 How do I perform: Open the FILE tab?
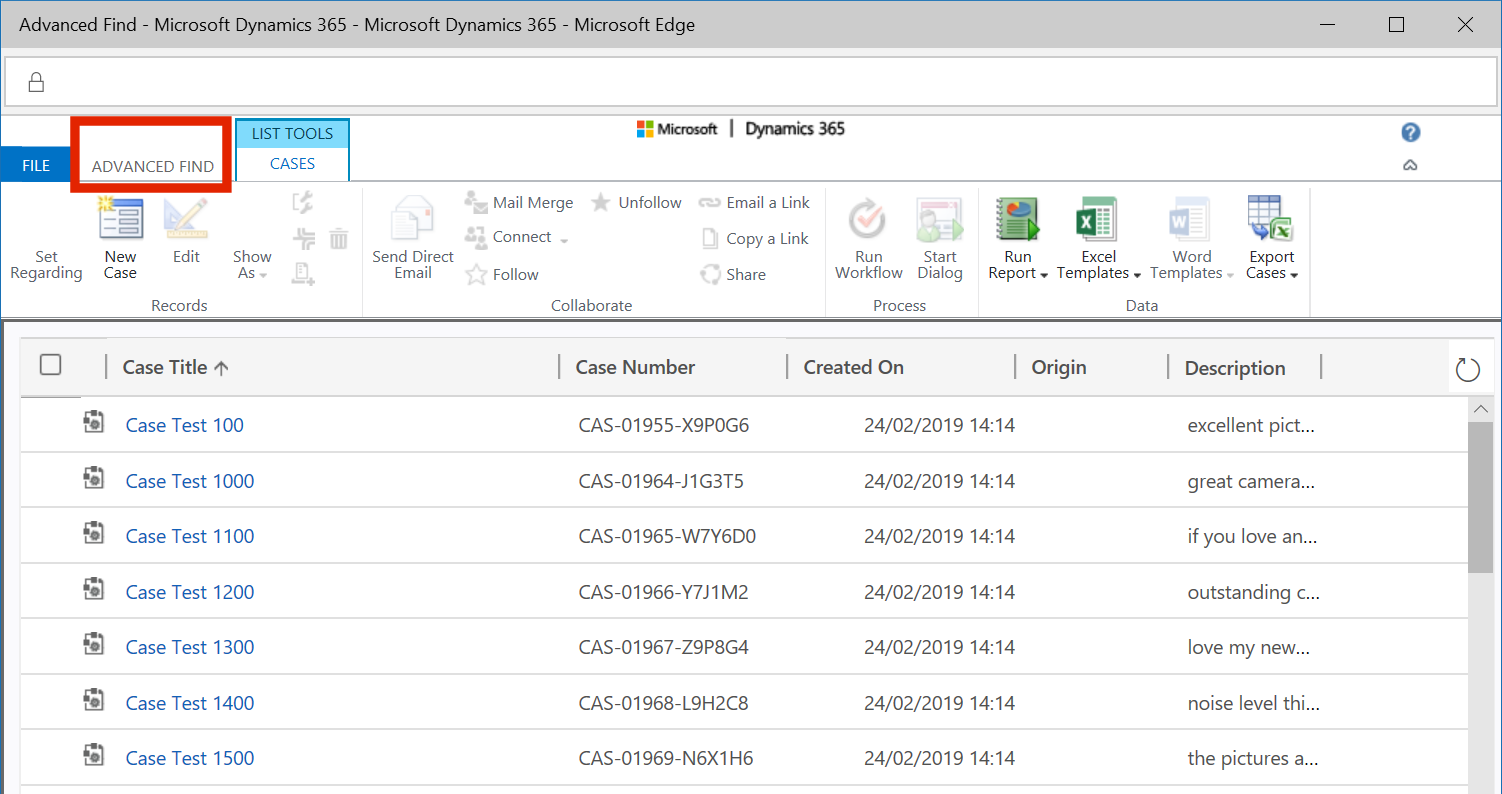coord(36,165)
